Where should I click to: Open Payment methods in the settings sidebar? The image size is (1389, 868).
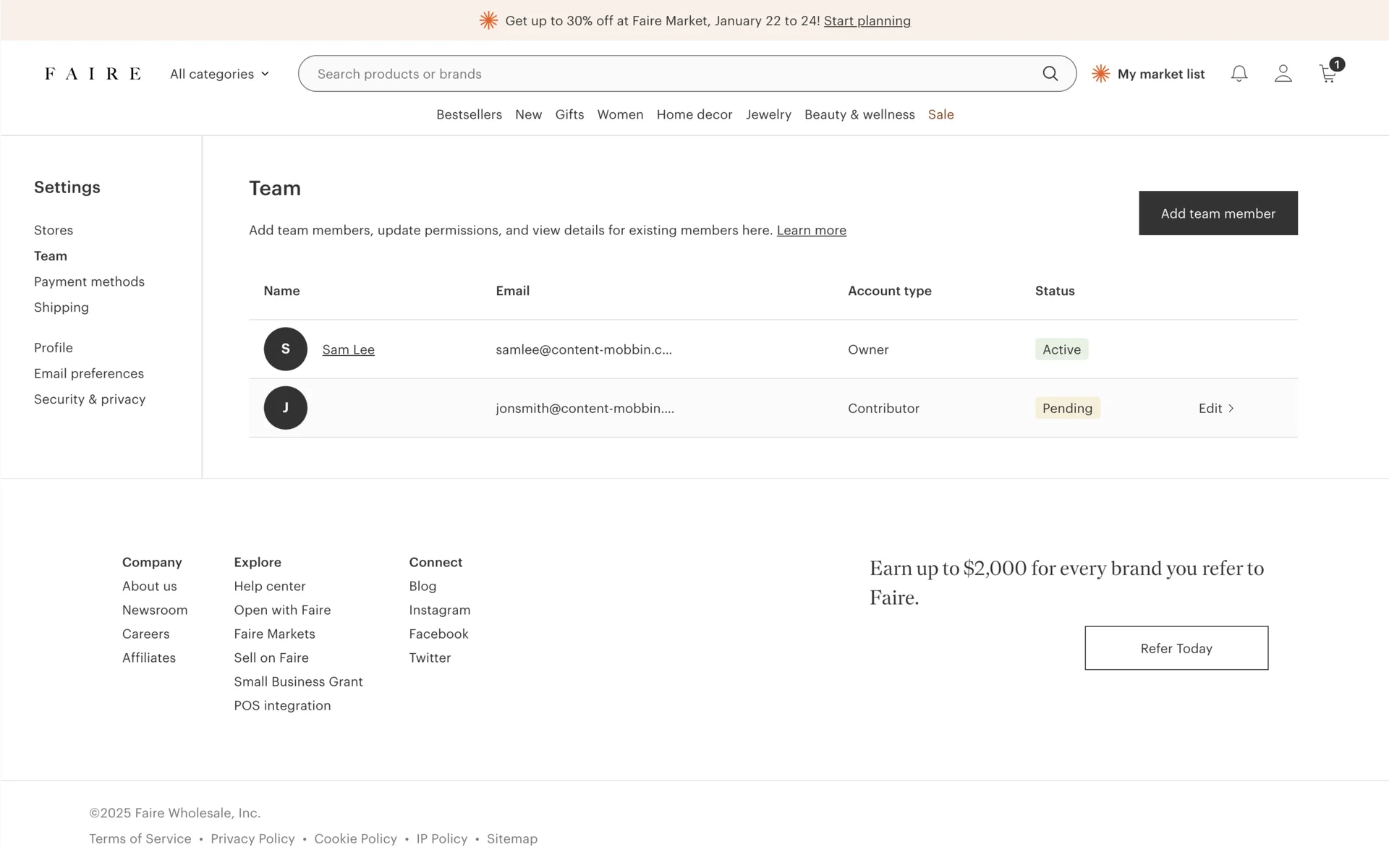click(89, 281)
